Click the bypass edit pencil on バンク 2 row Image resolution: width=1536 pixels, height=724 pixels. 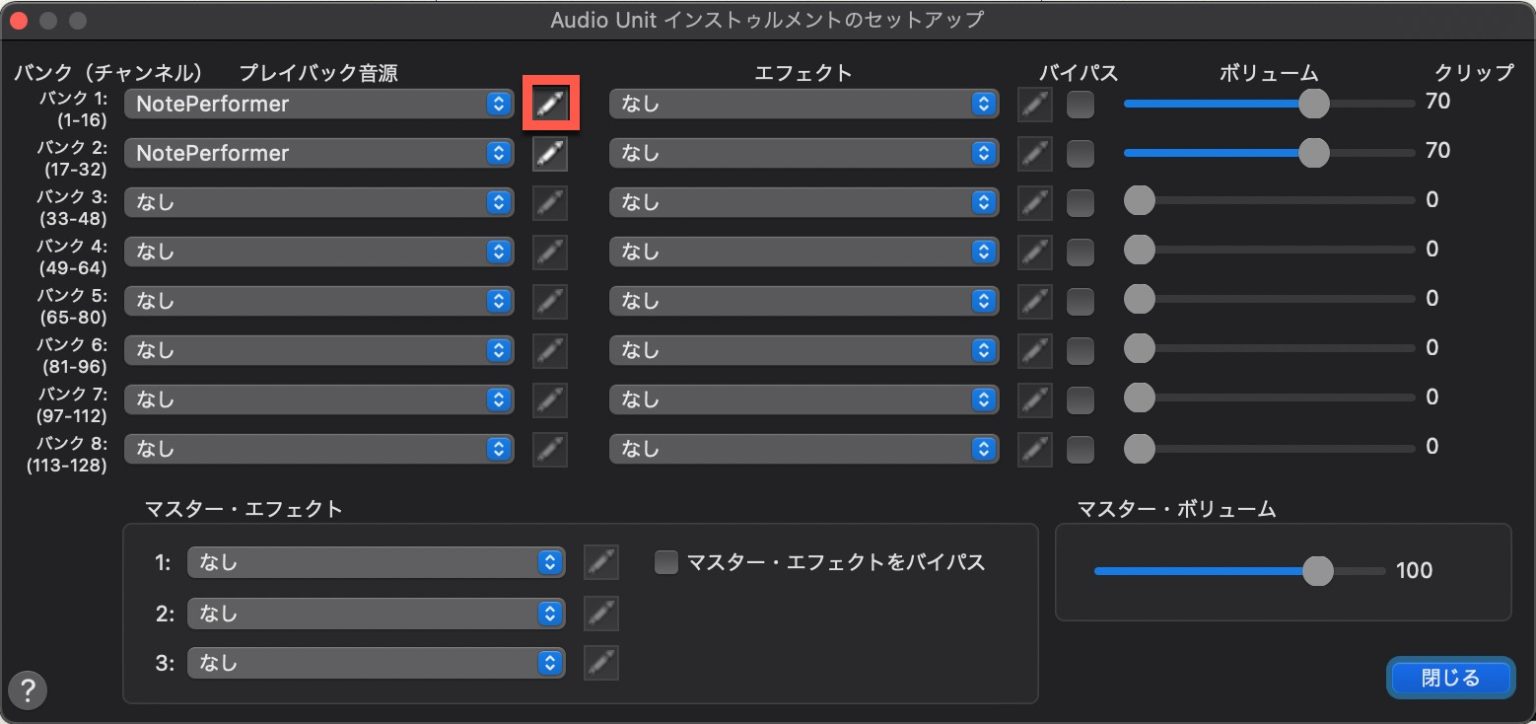(x=1035, y=152)
